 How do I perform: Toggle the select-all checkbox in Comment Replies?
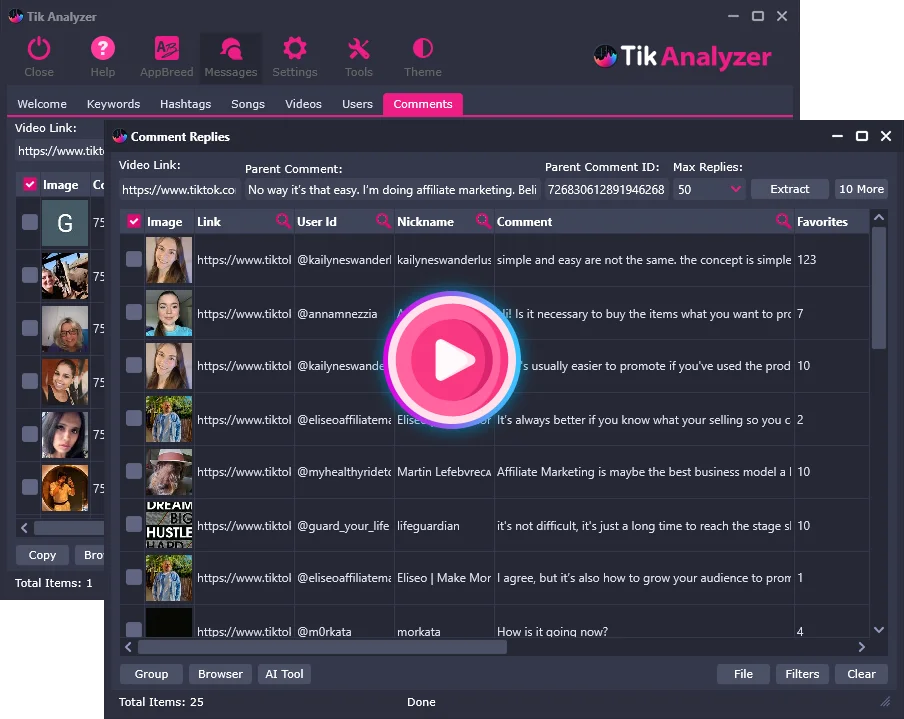point(134,221)
